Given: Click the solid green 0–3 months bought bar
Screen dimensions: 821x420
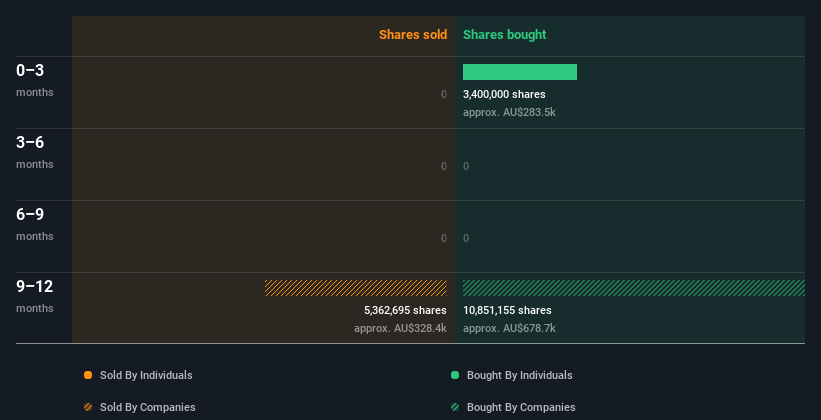Looking at the screenshot, I should [520, 72].
